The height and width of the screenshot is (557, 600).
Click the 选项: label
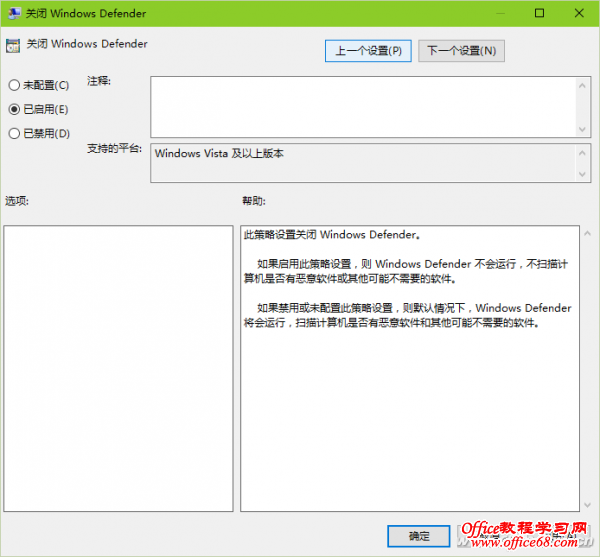[x=17, y=200]
